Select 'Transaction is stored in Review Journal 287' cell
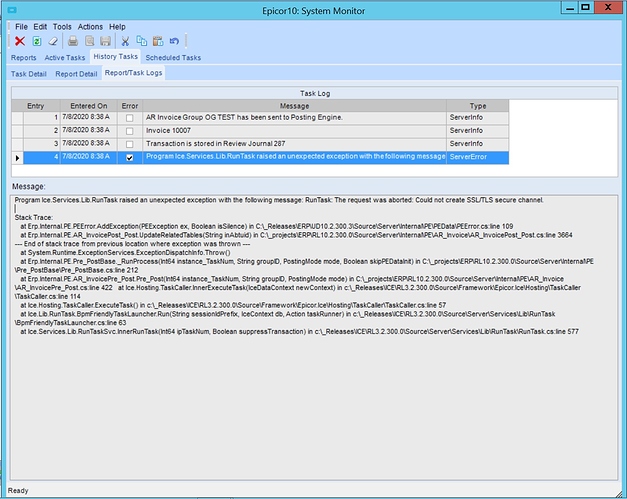This screenshot has height=499, width=627. [294, 144]
